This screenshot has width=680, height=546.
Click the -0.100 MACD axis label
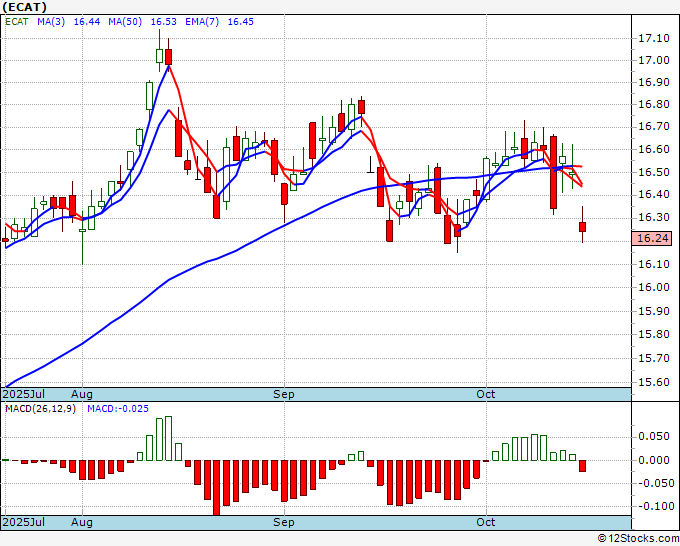point(654,506)
